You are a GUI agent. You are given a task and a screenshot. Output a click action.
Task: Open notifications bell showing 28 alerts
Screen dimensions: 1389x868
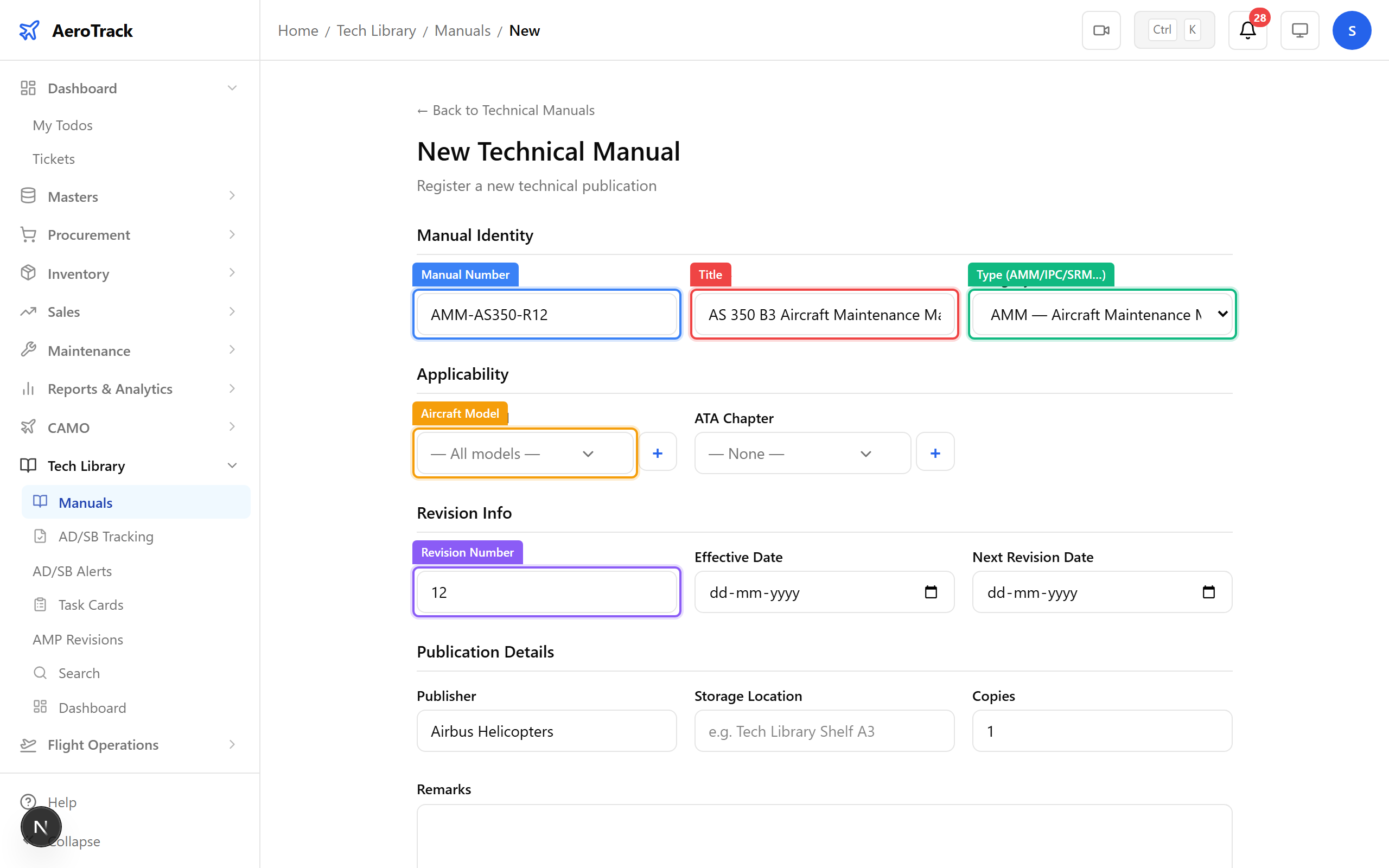tap(1247, 30)
